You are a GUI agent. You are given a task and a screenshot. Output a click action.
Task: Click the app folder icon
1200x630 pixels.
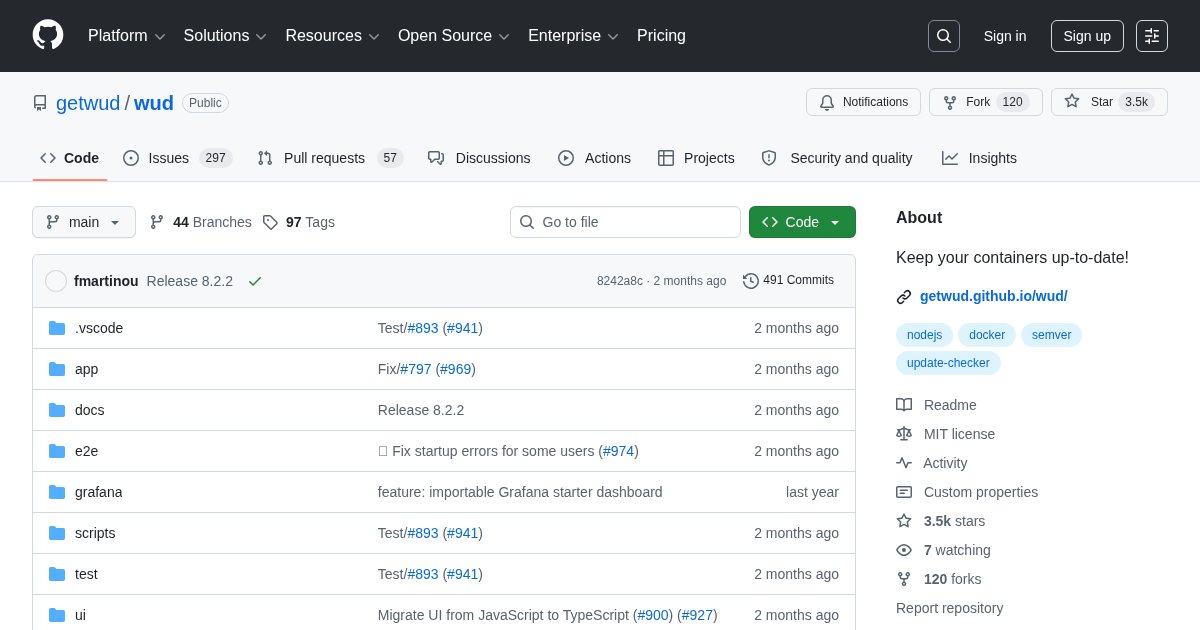point(57,369)
